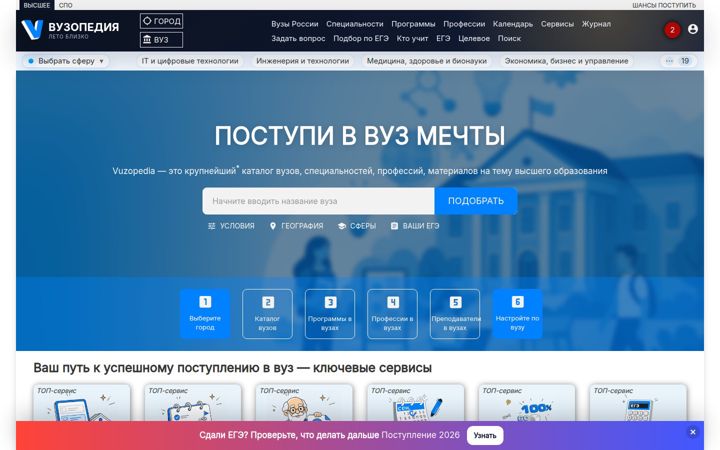The height and width of the screenshot is (450, 720).
Task: Open the TOP-service card with professor
Action: coord(304,403)
